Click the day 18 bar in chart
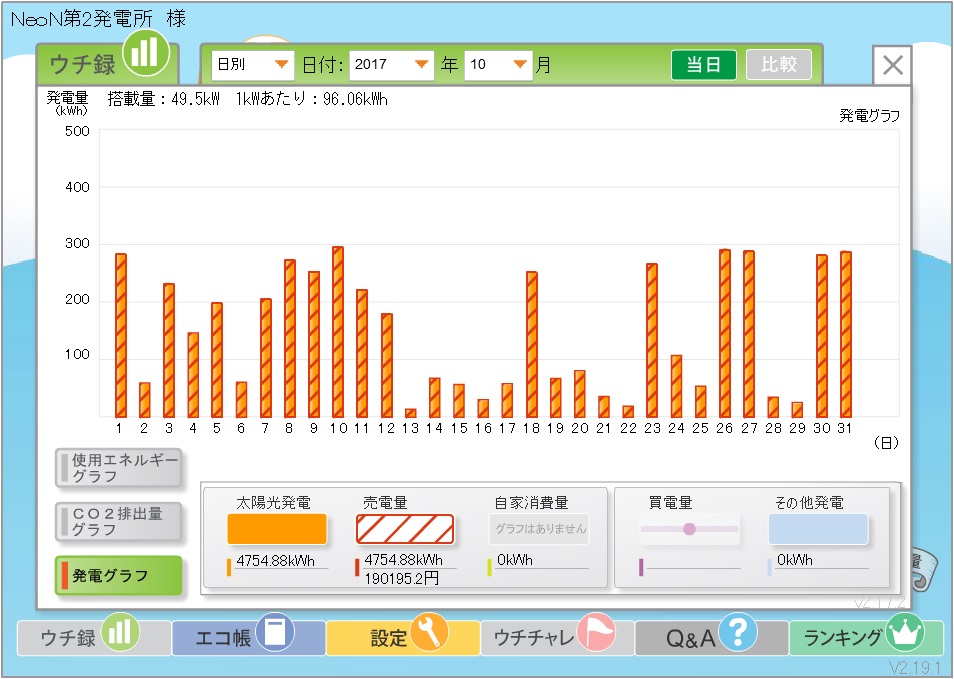Viewport: 954px width, 679px height. pos(532,344)
